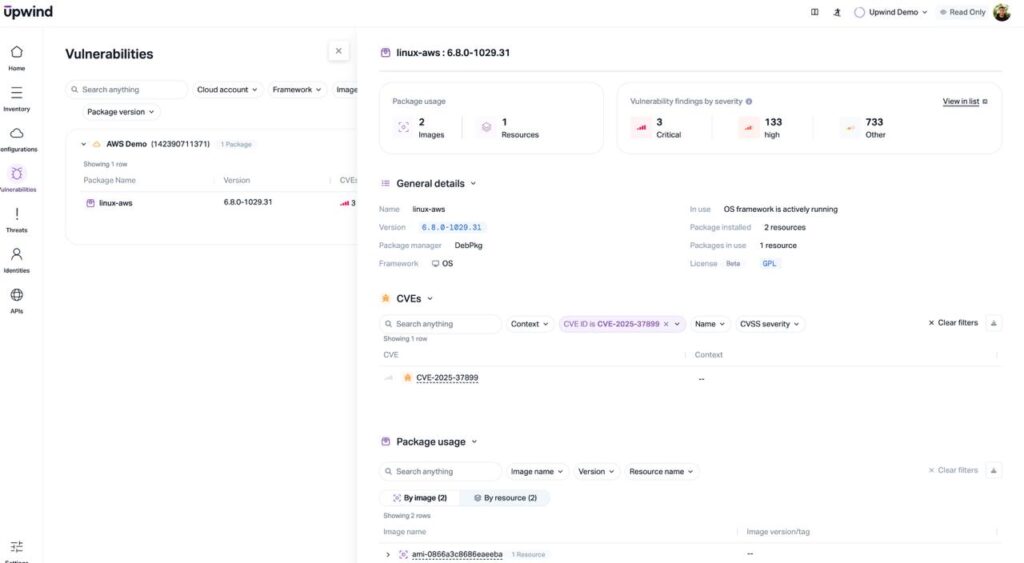Open the Cloud account filter dropdown
Viewport: 1024px width, 563px height.
coord(227,89)
